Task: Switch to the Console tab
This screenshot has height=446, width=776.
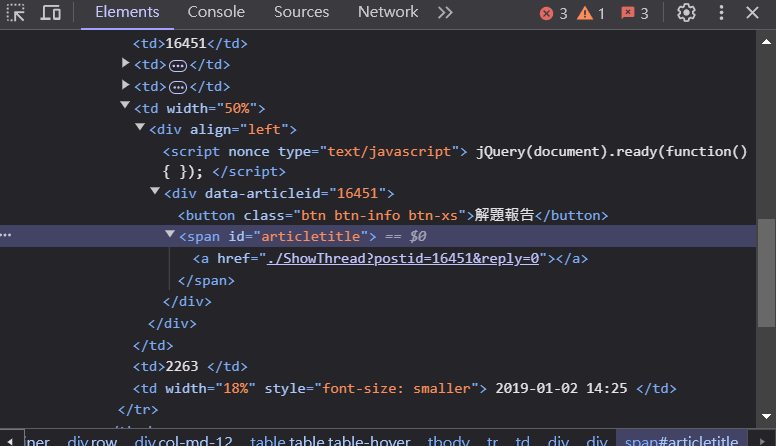Action: pyautogui.click(x=216, y=13)
